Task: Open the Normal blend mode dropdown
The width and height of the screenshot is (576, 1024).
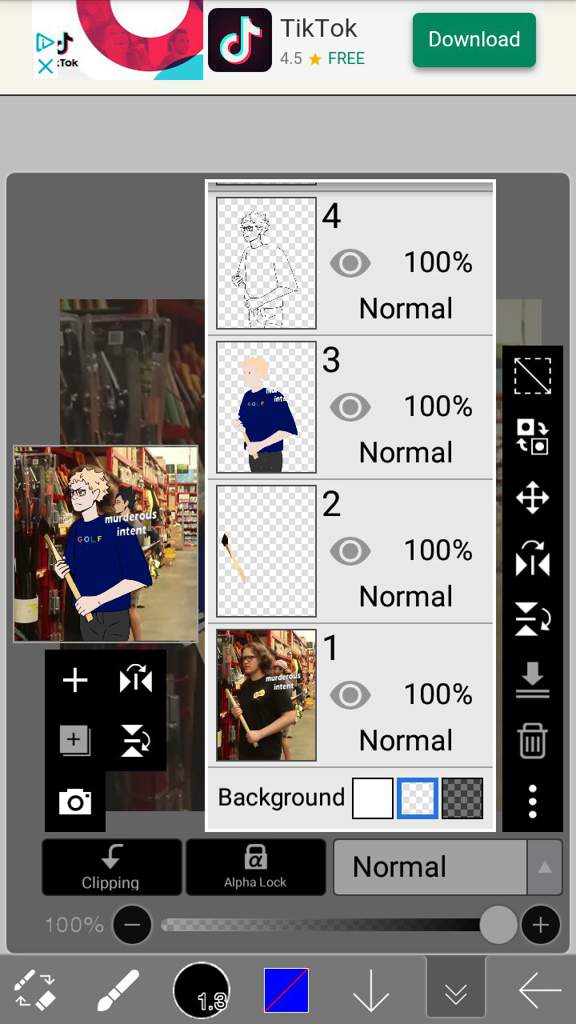Action: pyautogui.click(x=430, y=867)
